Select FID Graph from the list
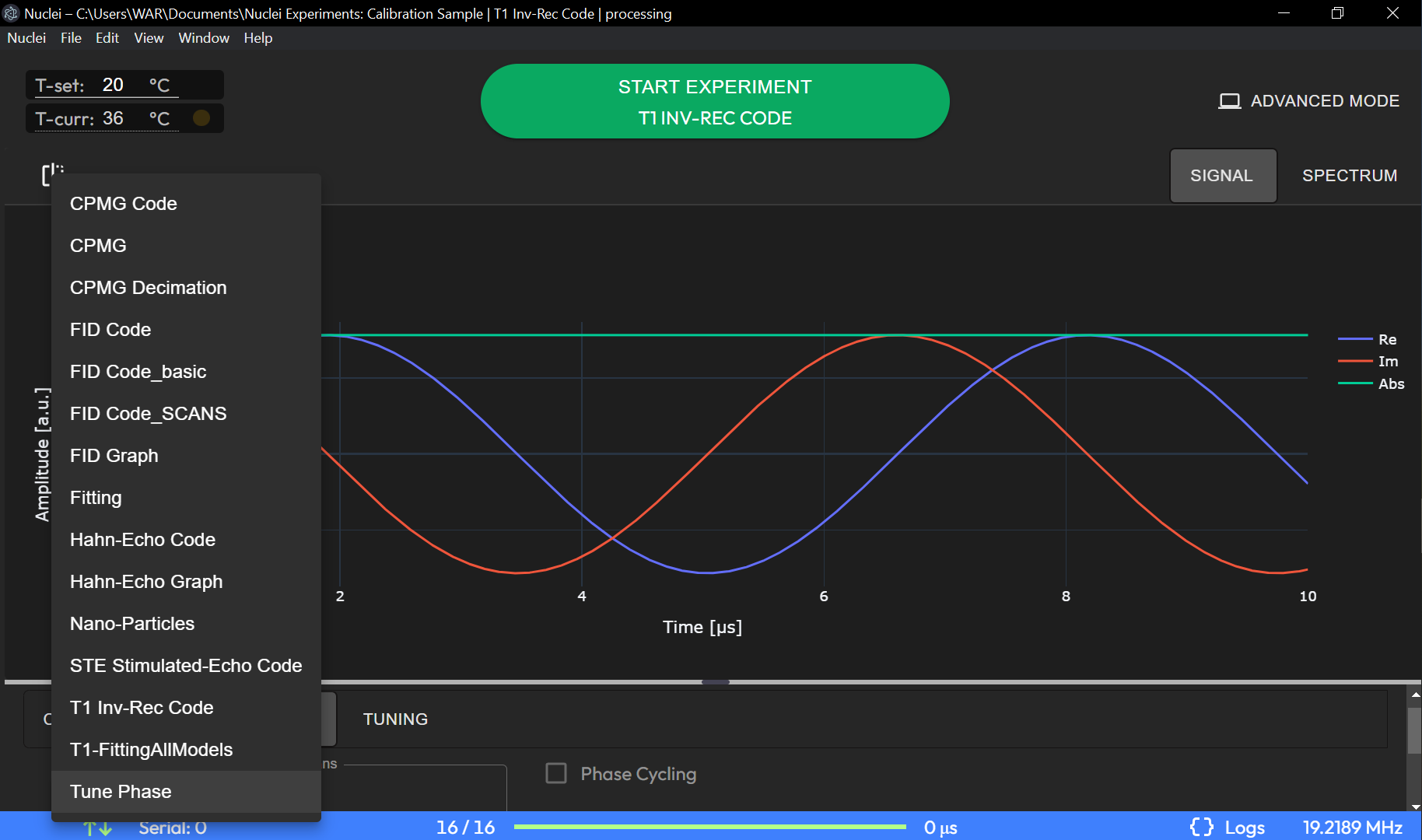1422x840 pixels. point(186,456)
